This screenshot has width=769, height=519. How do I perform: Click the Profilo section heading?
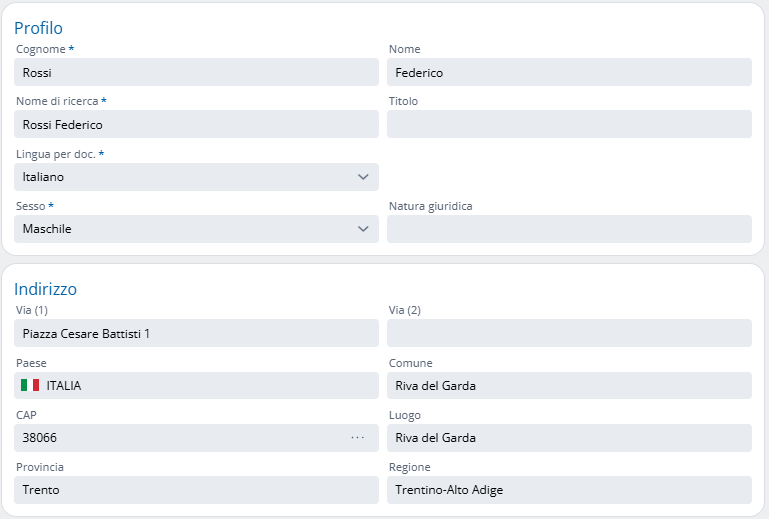(x=38, y=28)
